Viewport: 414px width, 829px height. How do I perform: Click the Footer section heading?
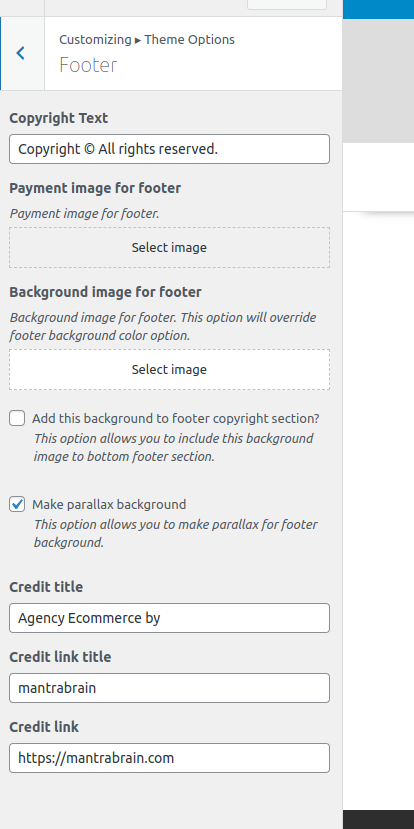pyautogui.click(x=88, y=65)
